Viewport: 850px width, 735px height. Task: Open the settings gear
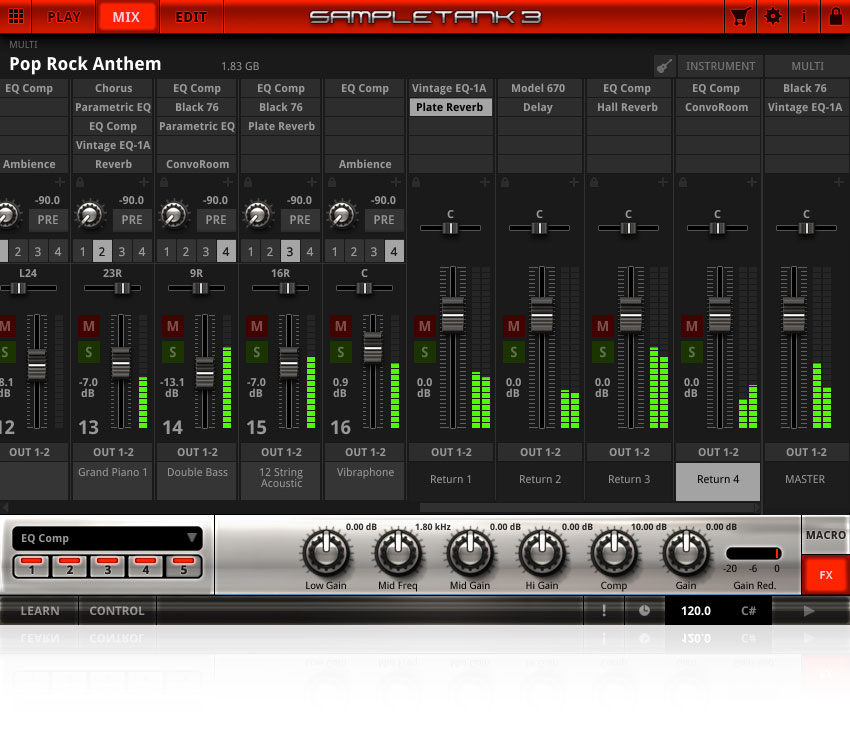(x=774, y=16)
